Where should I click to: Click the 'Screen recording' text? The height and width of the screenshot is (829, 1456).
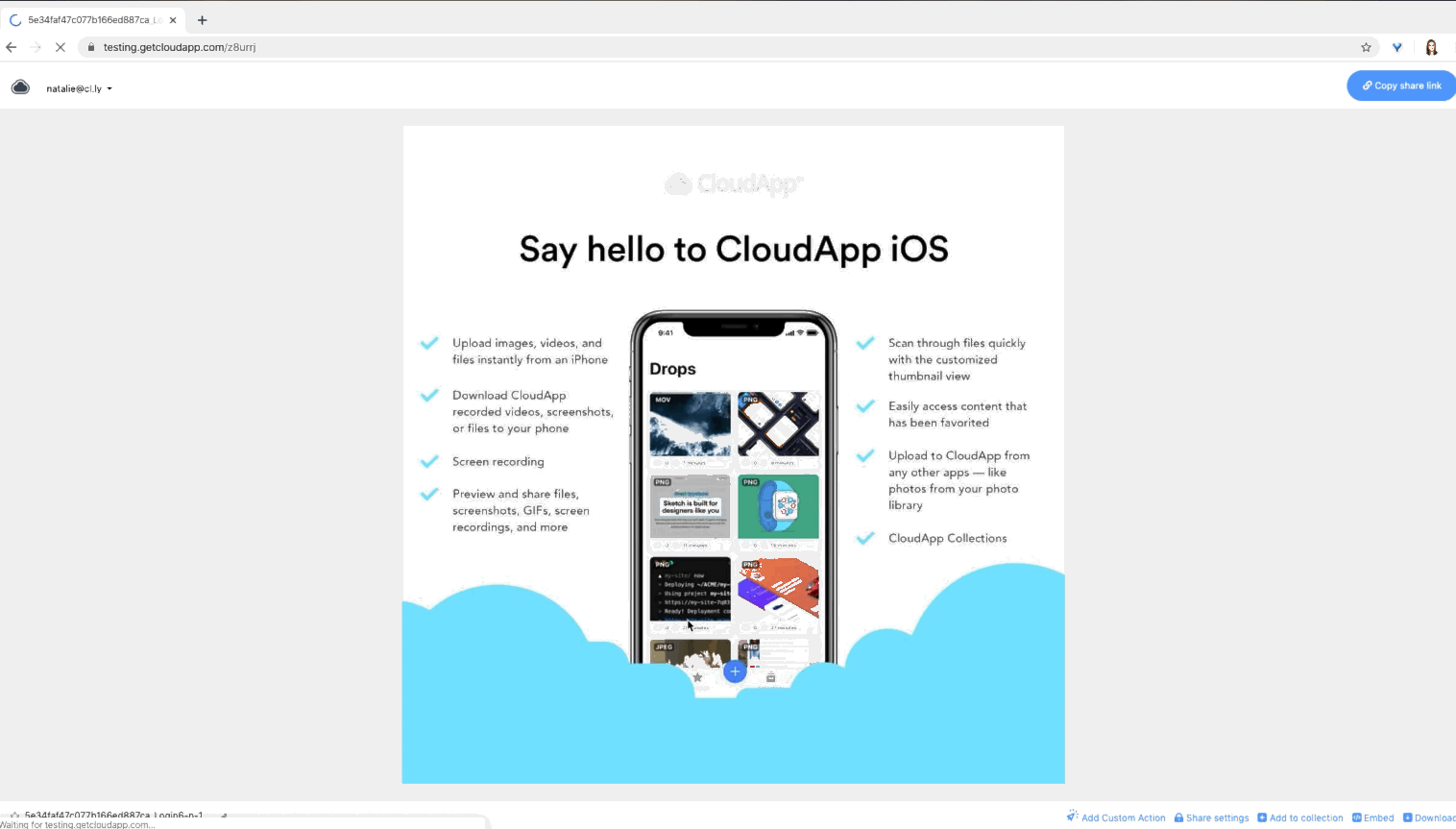pos(498,462)
